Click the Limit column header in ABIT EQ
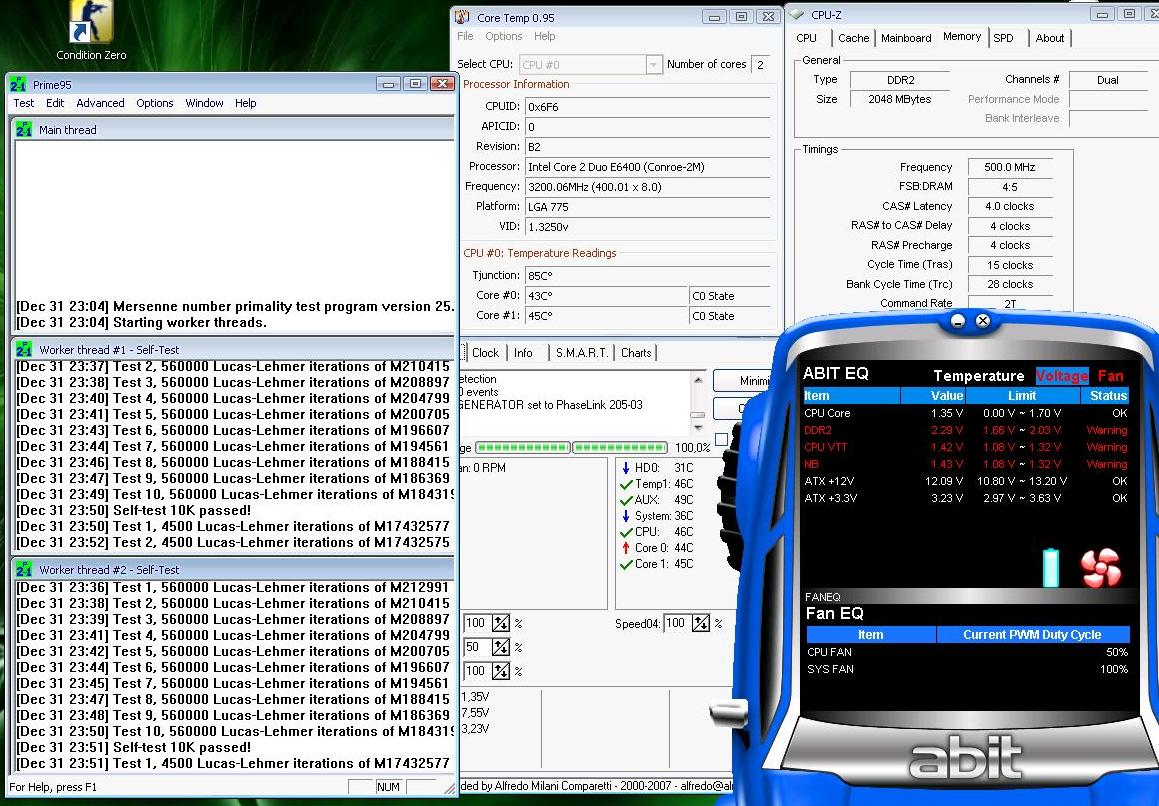The width and height of the screenshot is (1159, 806). point(1022,396)
